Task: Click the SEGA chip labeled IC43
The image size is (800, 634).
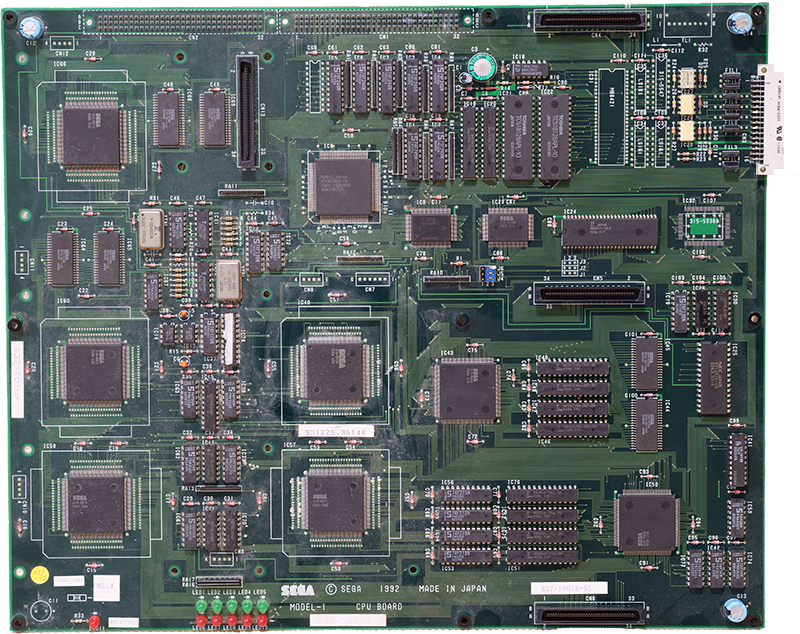Action: pyautogui.click(x=467, y=390)
